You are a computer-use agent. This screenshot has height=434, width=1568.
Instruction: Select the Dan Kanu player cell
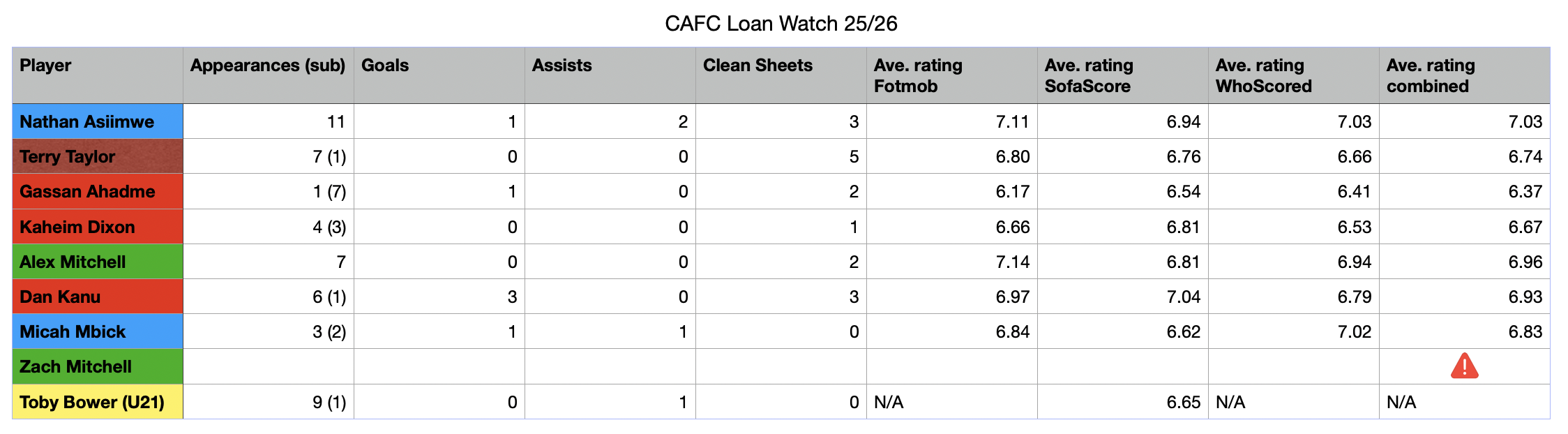98,297
